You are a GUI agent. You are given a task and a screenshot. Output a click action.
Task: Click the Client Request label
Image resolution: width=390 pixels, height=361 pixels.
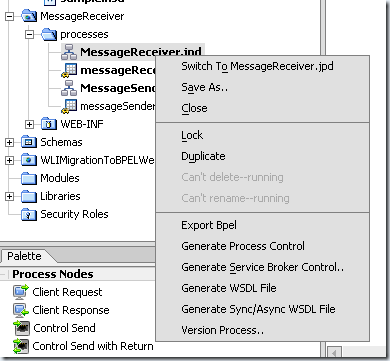point(67,292)
